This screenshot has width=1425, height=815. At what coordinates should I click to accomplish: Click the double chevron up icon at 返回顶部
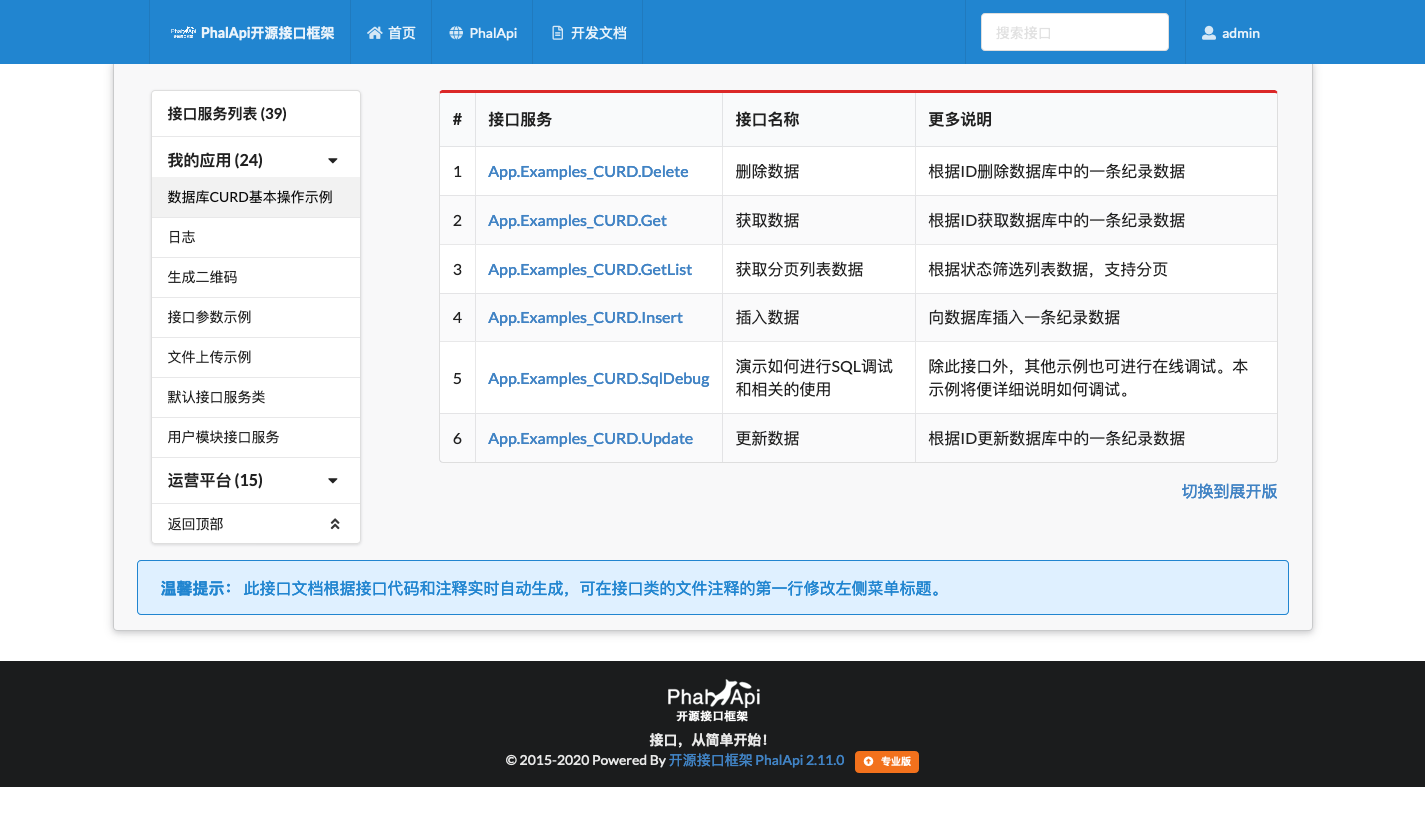[335, 524]
